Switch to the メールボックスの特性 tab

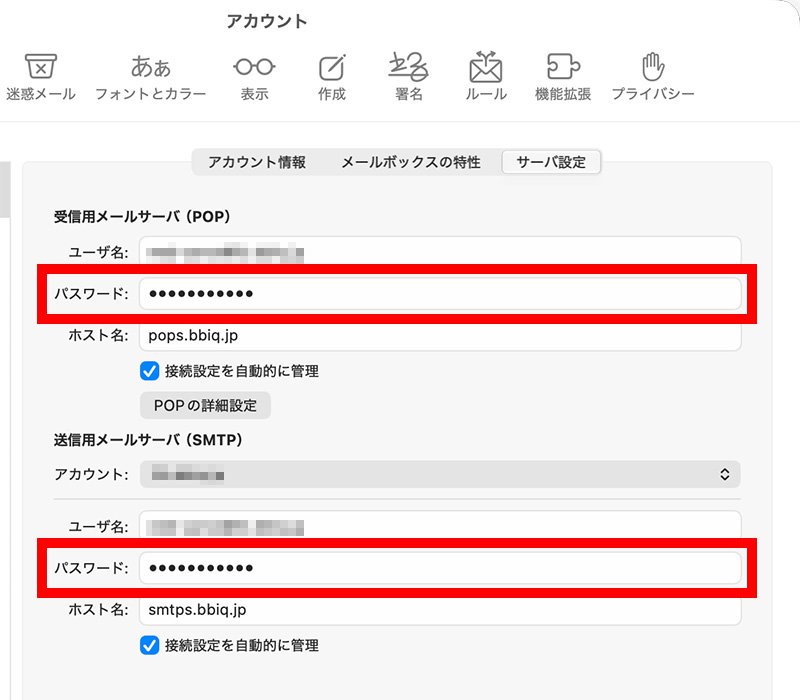coord(411,162)
